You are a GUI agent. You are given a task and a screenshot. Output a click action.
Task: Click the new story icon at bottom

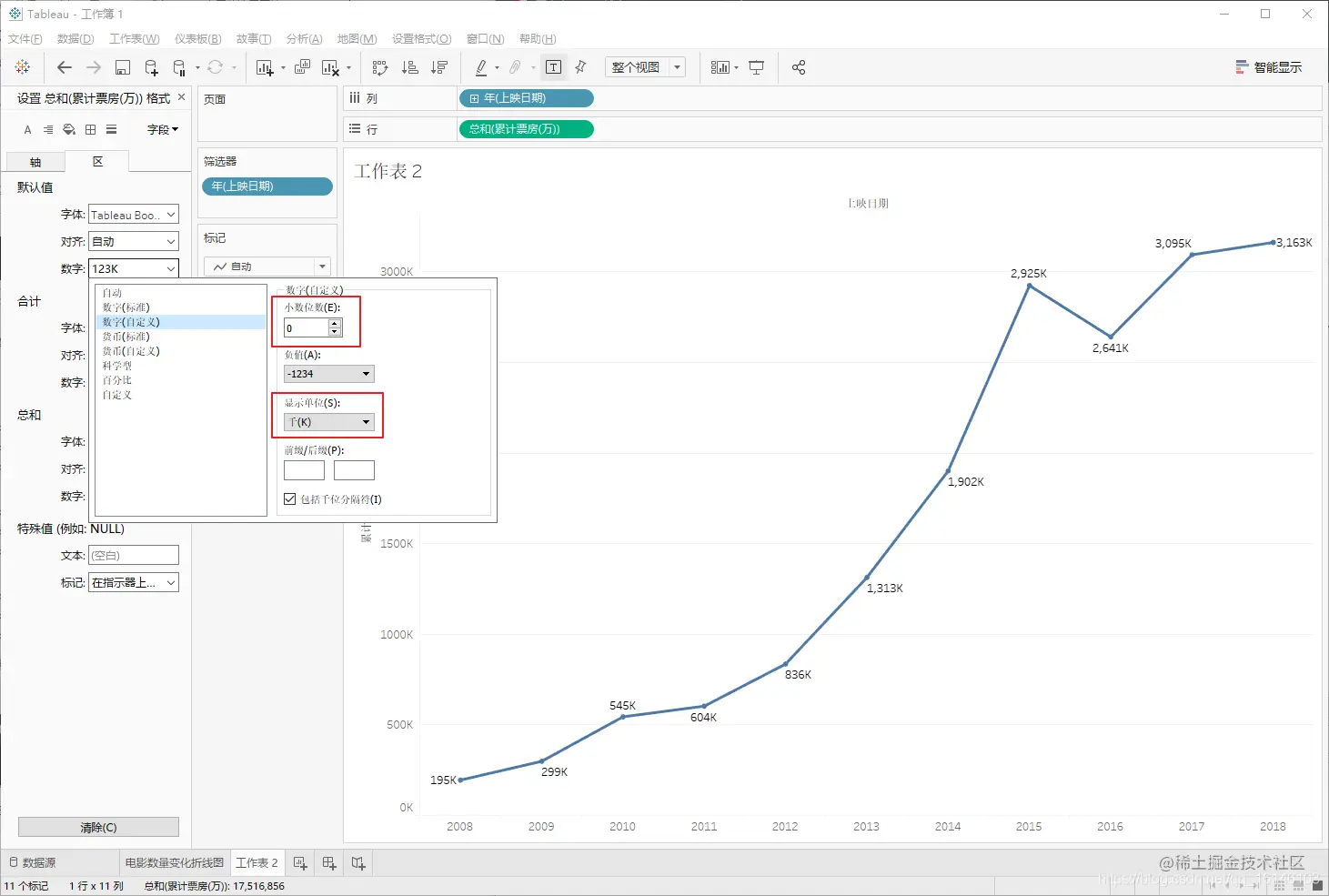[x=358, y=862]
